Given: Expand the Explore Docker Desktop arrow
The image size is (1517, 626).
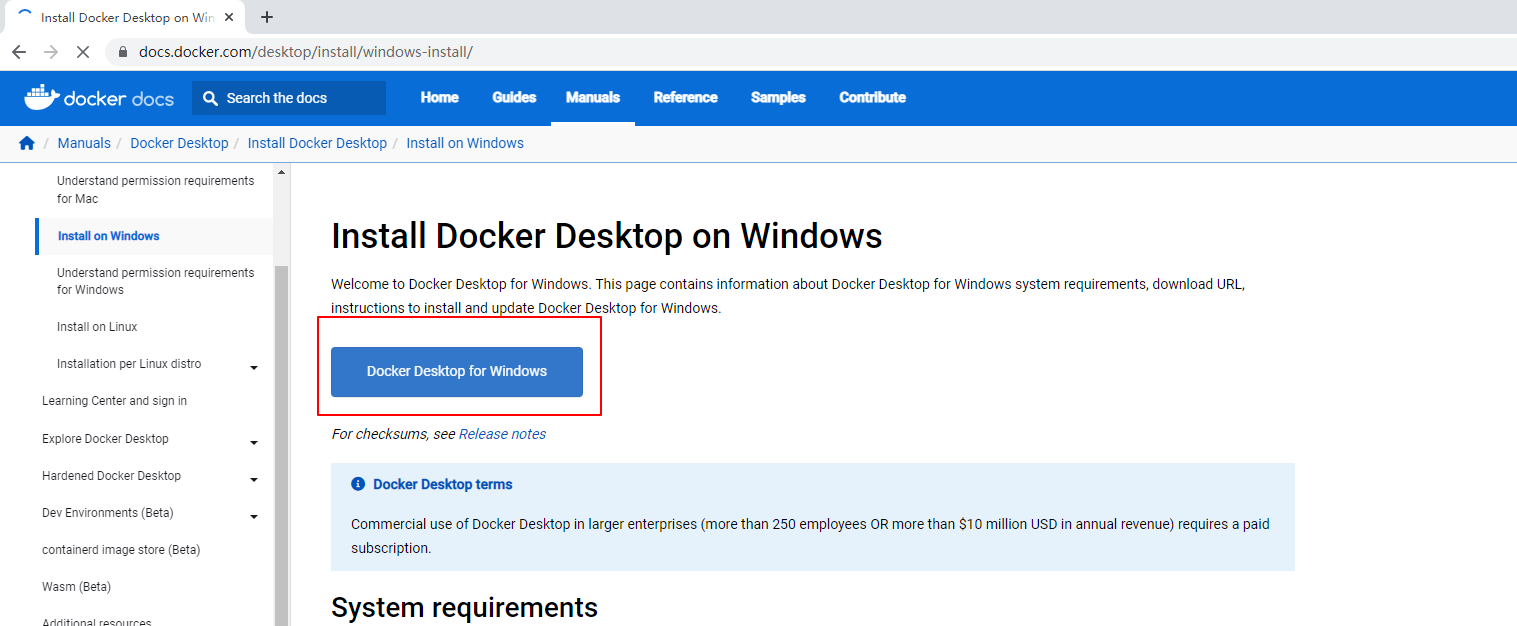Looking at the screenshot, I should (x=254, y=443).
